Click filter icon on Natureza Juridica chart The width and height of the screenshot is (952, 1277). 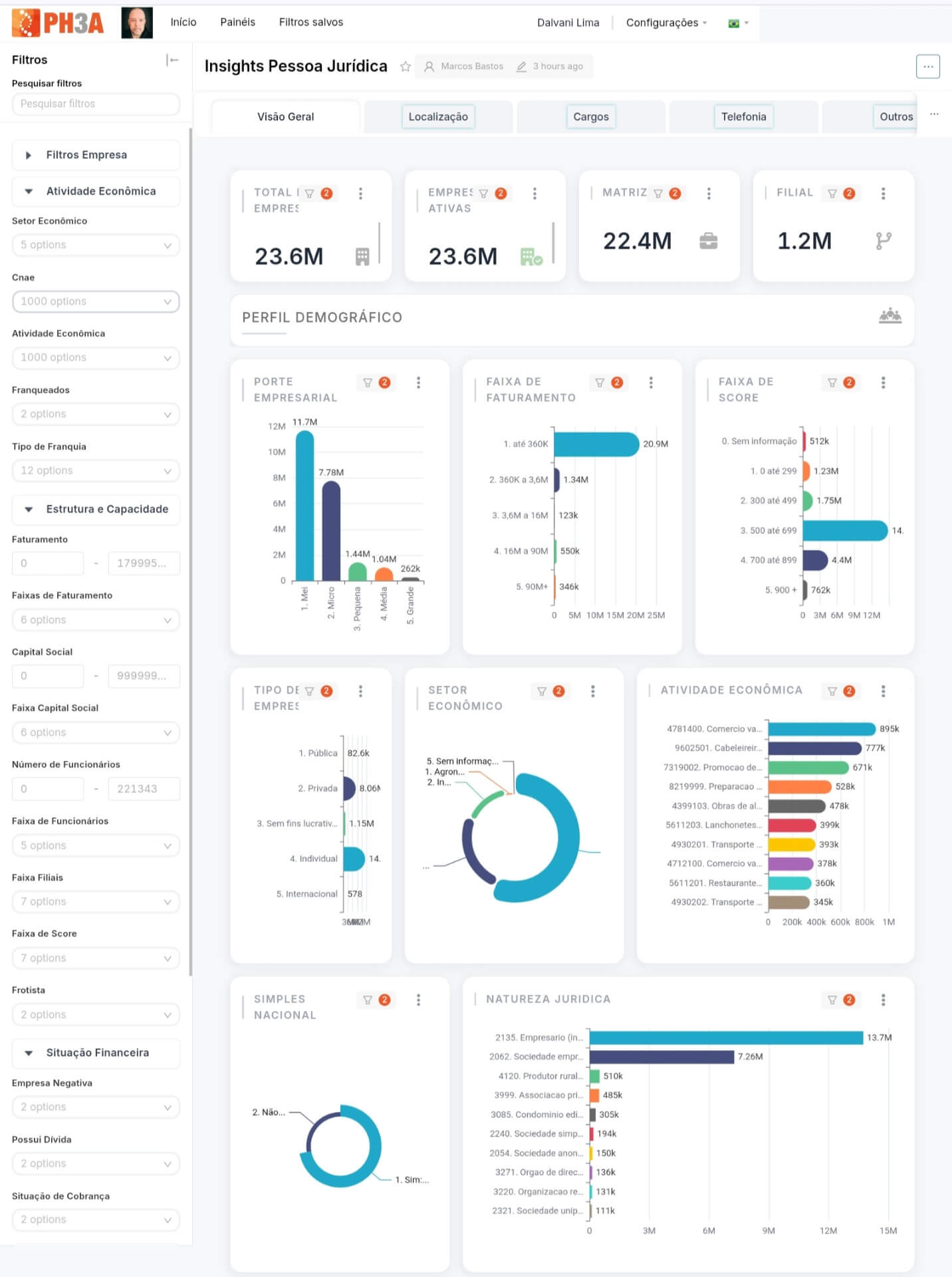[832, 1000]
